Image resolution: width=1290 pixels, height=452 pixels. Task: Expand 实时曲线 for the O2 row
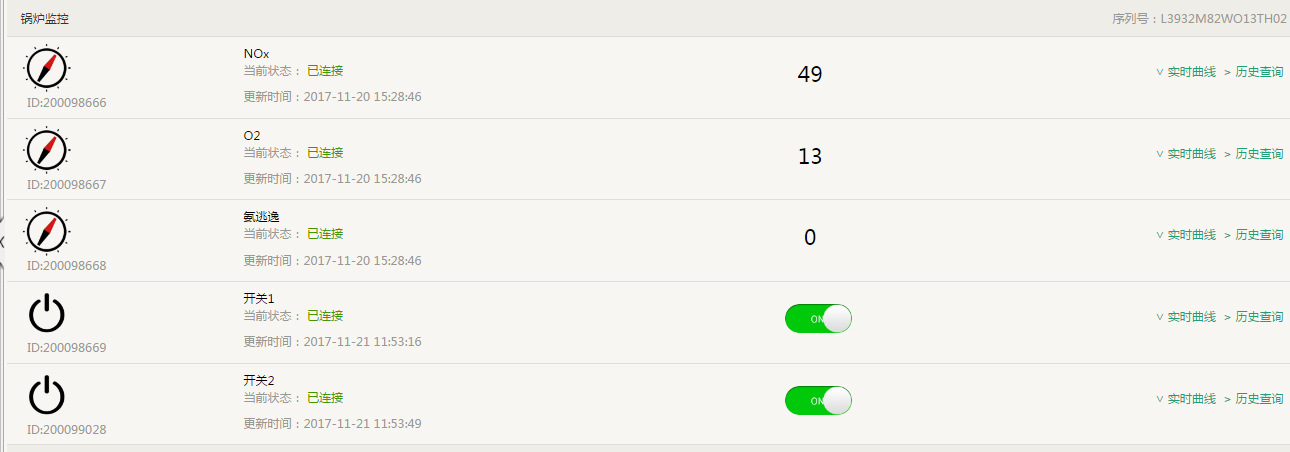(1186, 154)
